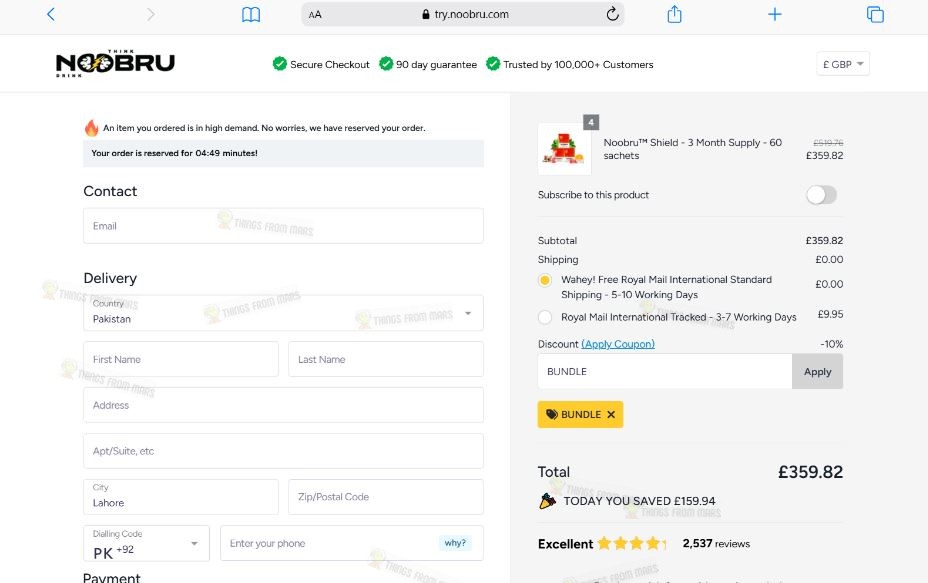Click the TODAY YOU SAVED £159.94 text
The height and width of the screenshot is (583, 928).
(x=639, y=501)
